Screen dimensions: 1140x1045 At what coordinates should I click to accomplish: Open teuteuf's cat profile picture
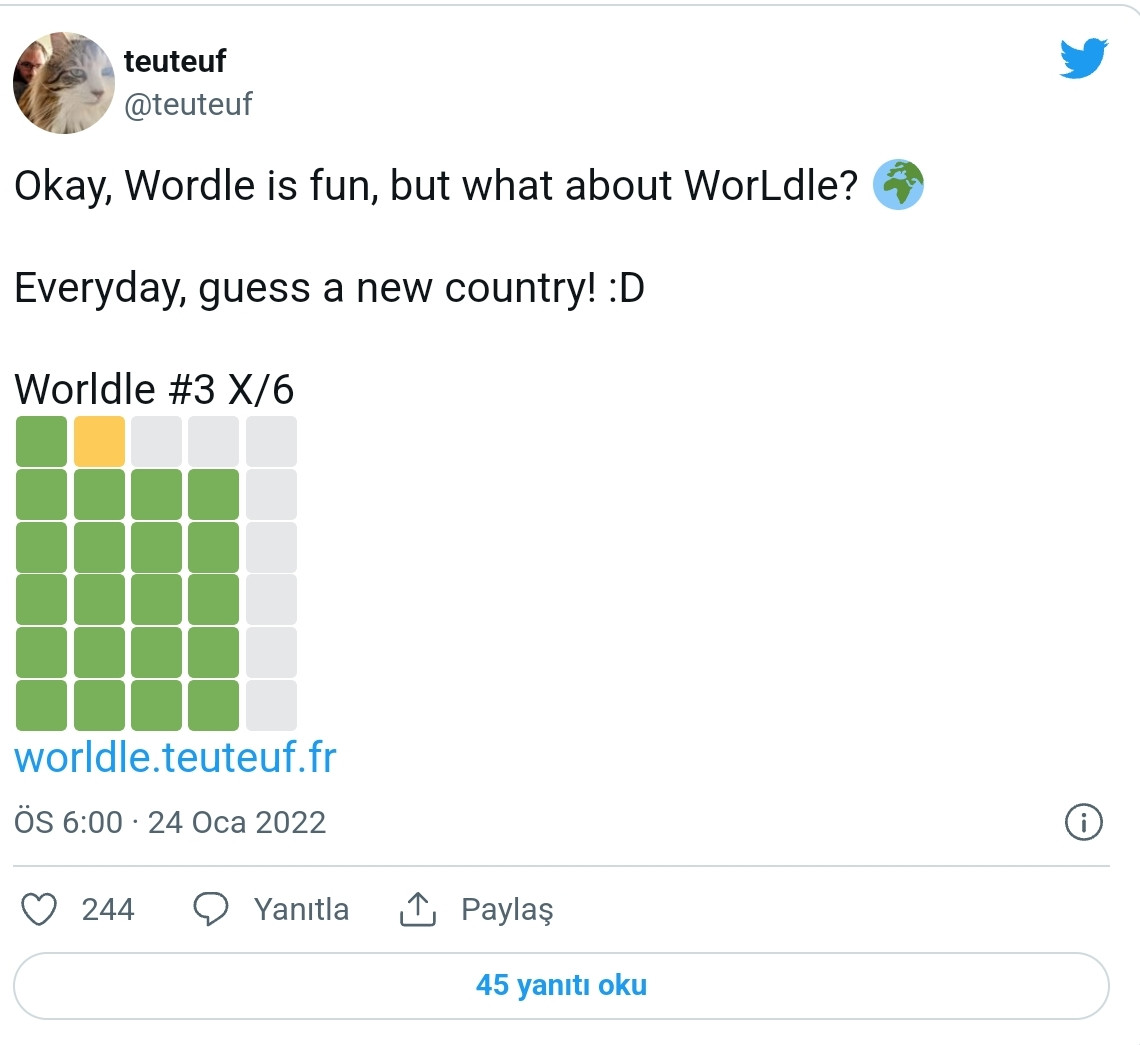tap(63, 82)
